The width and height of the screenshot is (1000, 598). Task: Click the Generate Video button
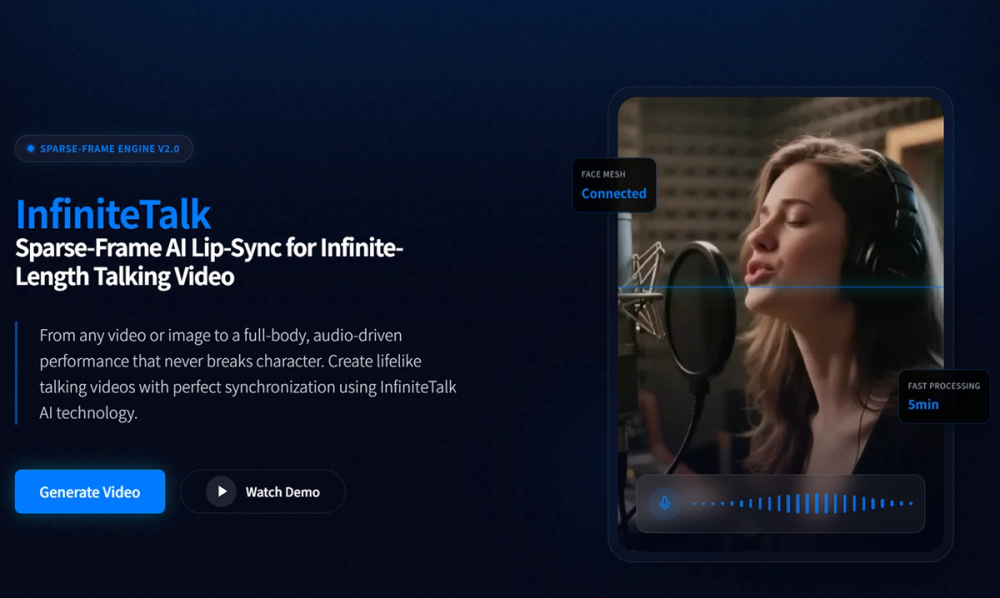89,491
